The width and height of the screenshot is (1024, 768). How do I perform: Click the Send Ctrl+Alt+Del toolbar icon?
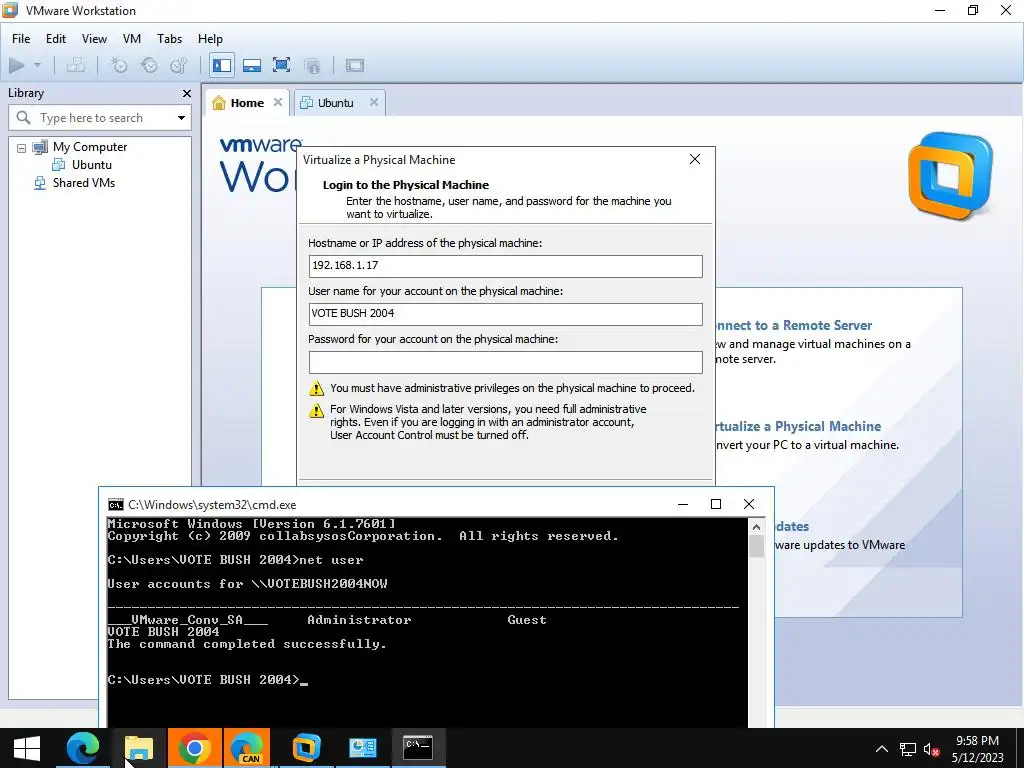[76, 65]
